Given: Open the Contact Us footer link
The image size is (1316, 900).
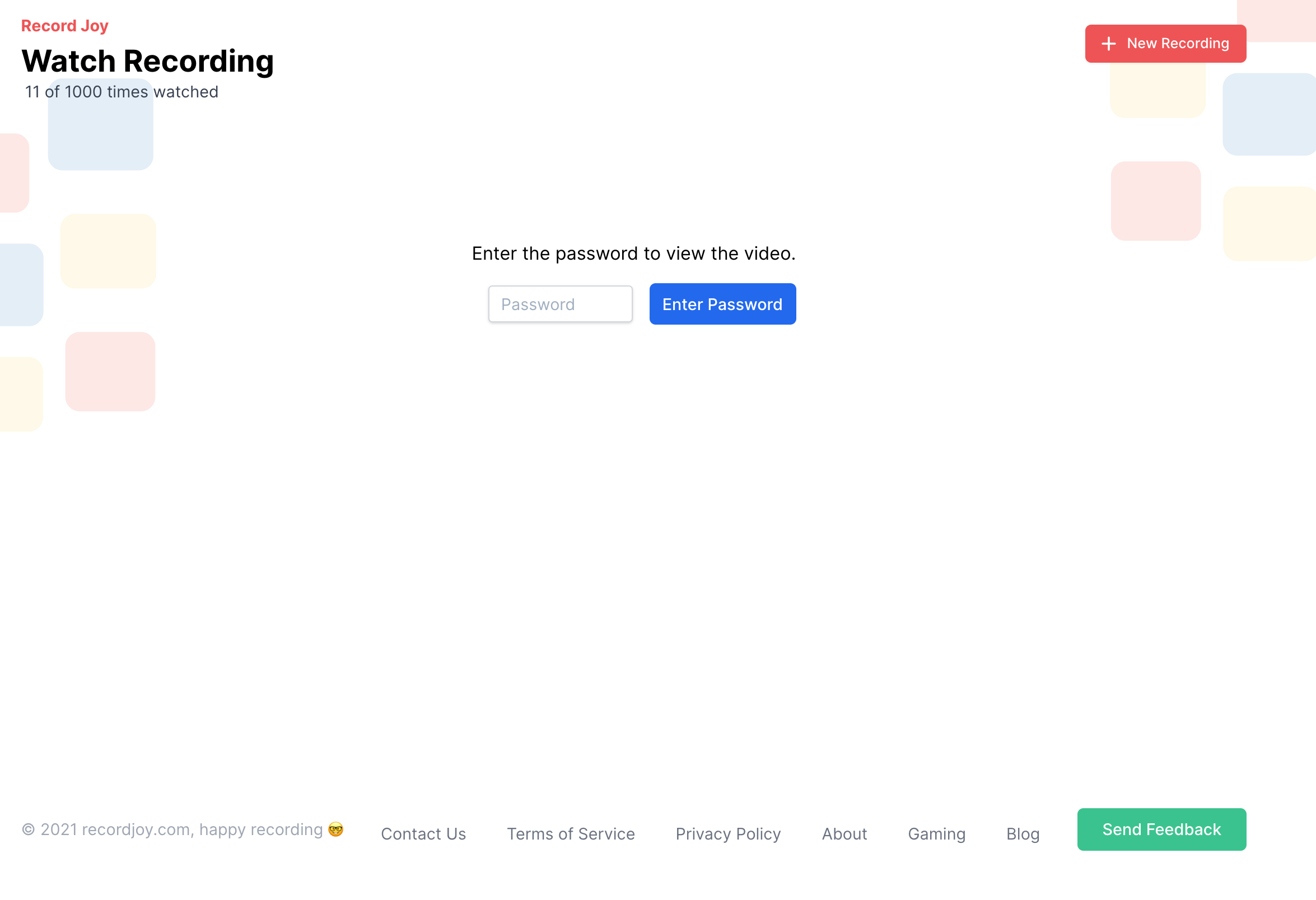Looking at the screenshot, I should click(423, 834).
